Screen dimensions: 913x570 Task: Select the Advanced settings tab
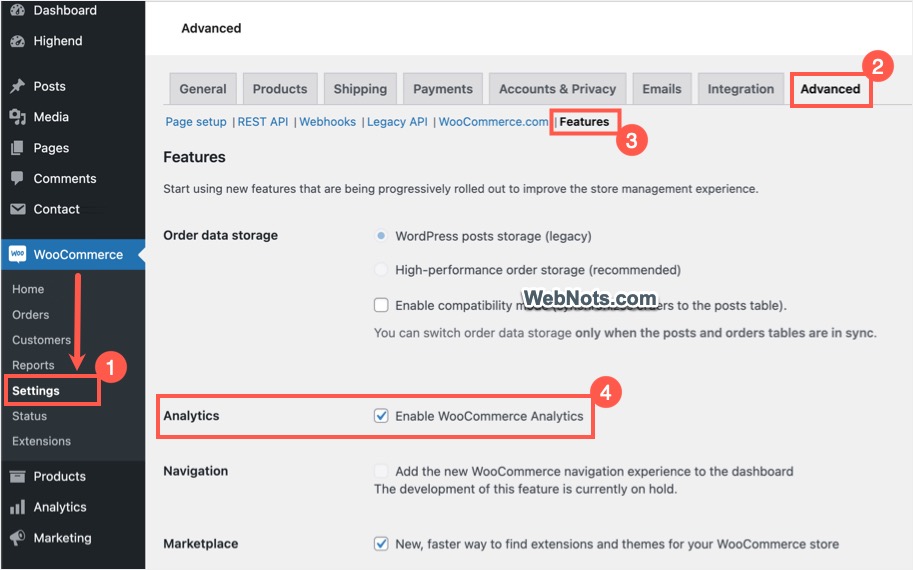tap(830, 89)
